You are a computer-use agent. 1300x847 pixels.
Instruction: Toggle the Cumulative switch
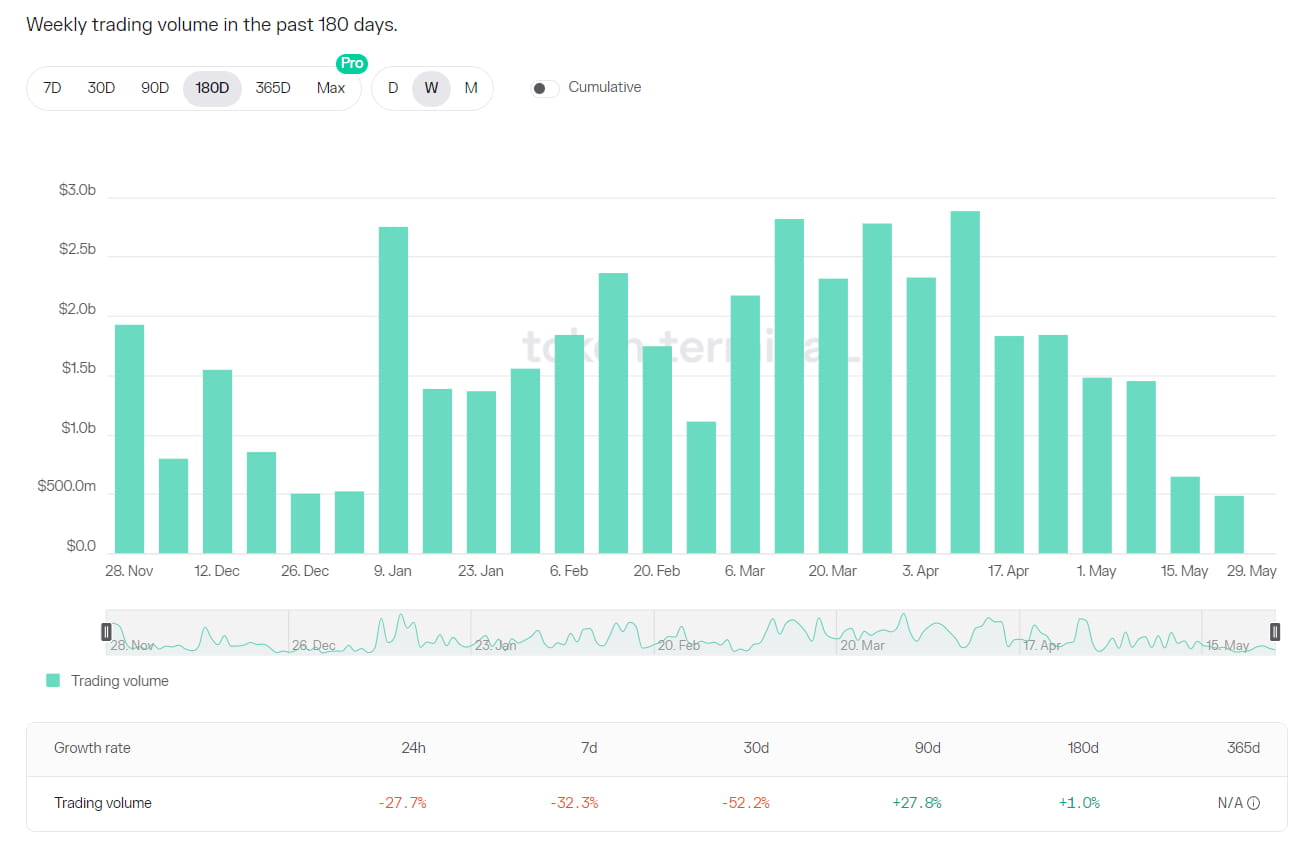(545, 88)
